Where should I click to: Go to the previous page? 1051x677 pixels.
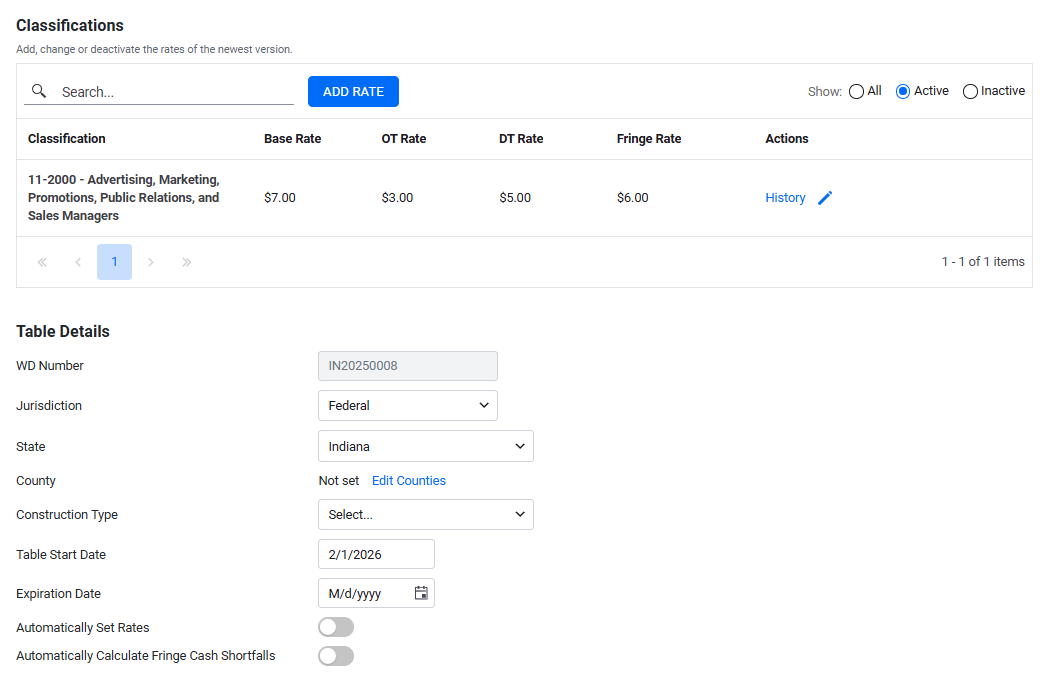pyautogui.click(x=78, y=262)
